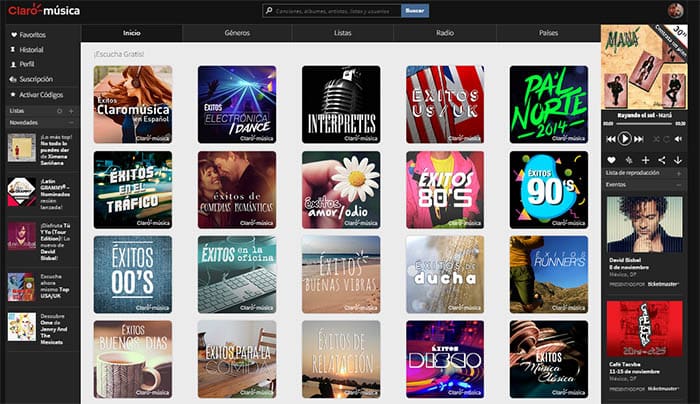
Task: Open Favoritos with the heart icon
Action: click(x=14, y=35)
